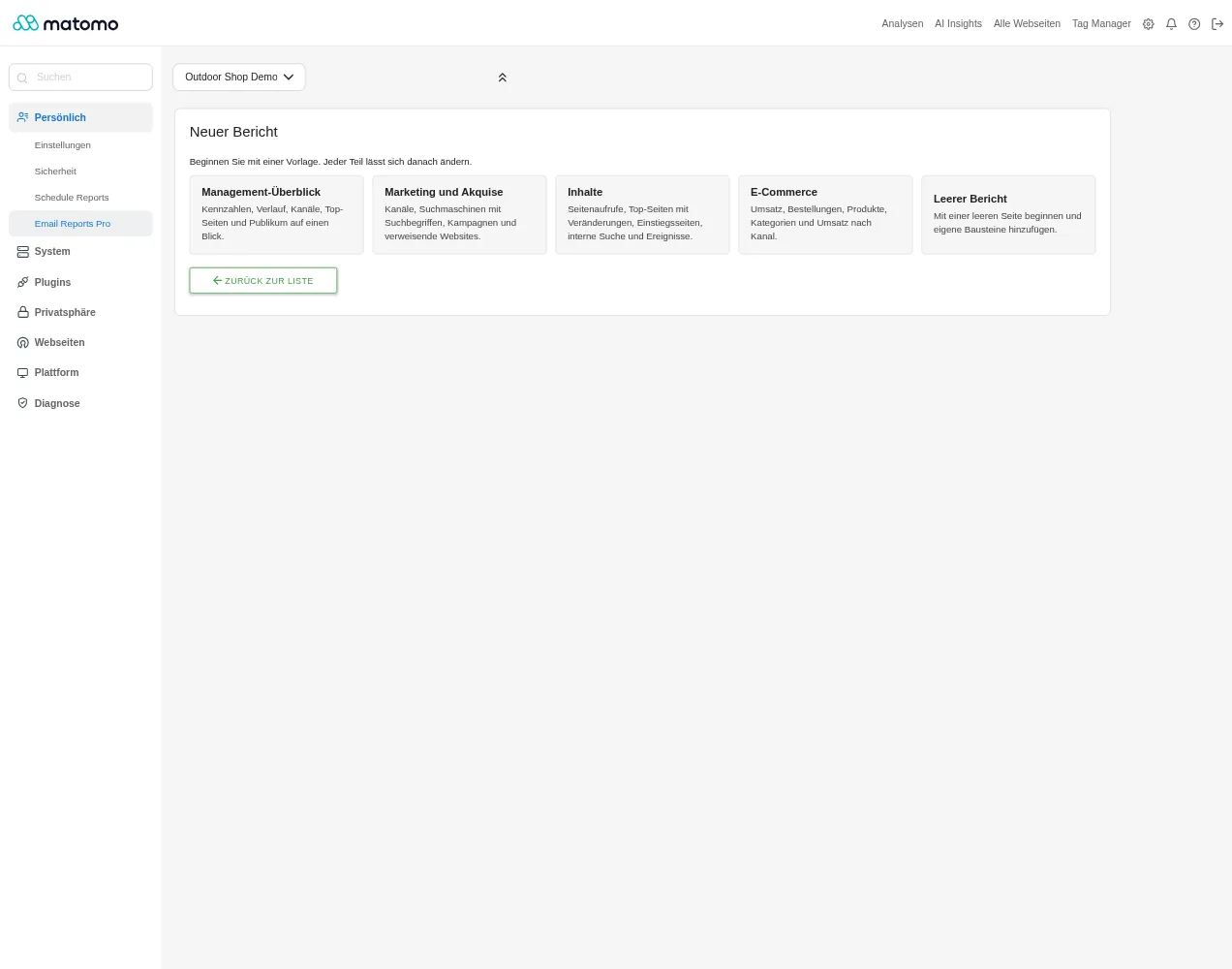Open Tag Manager in the top navigation
This screenshot has height=969, width=1232.
point(1101,24)
